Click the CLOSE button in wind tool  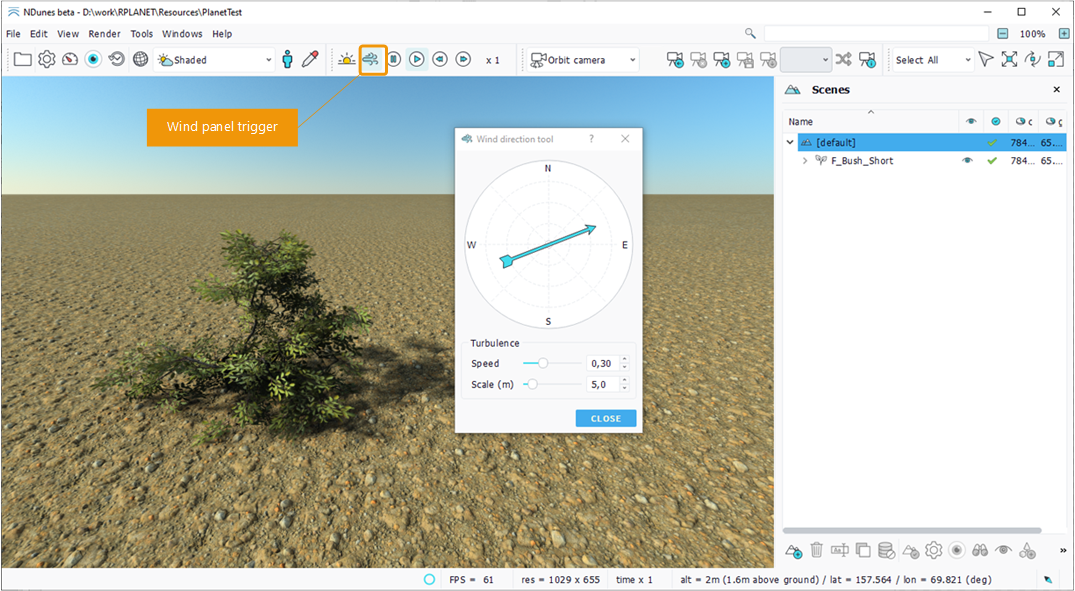(605, 419)
